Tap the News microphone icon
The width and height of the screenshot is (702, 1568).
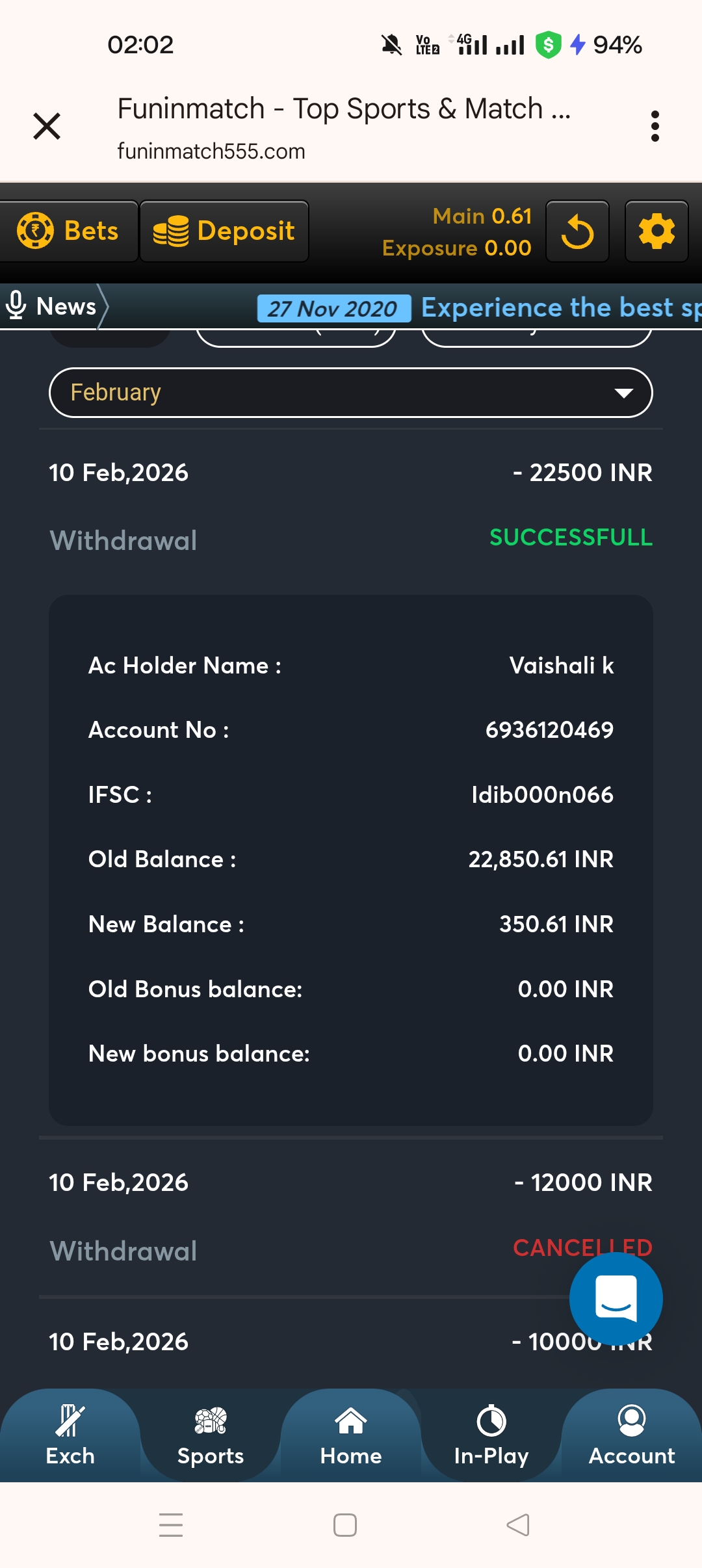pos(16,306)
